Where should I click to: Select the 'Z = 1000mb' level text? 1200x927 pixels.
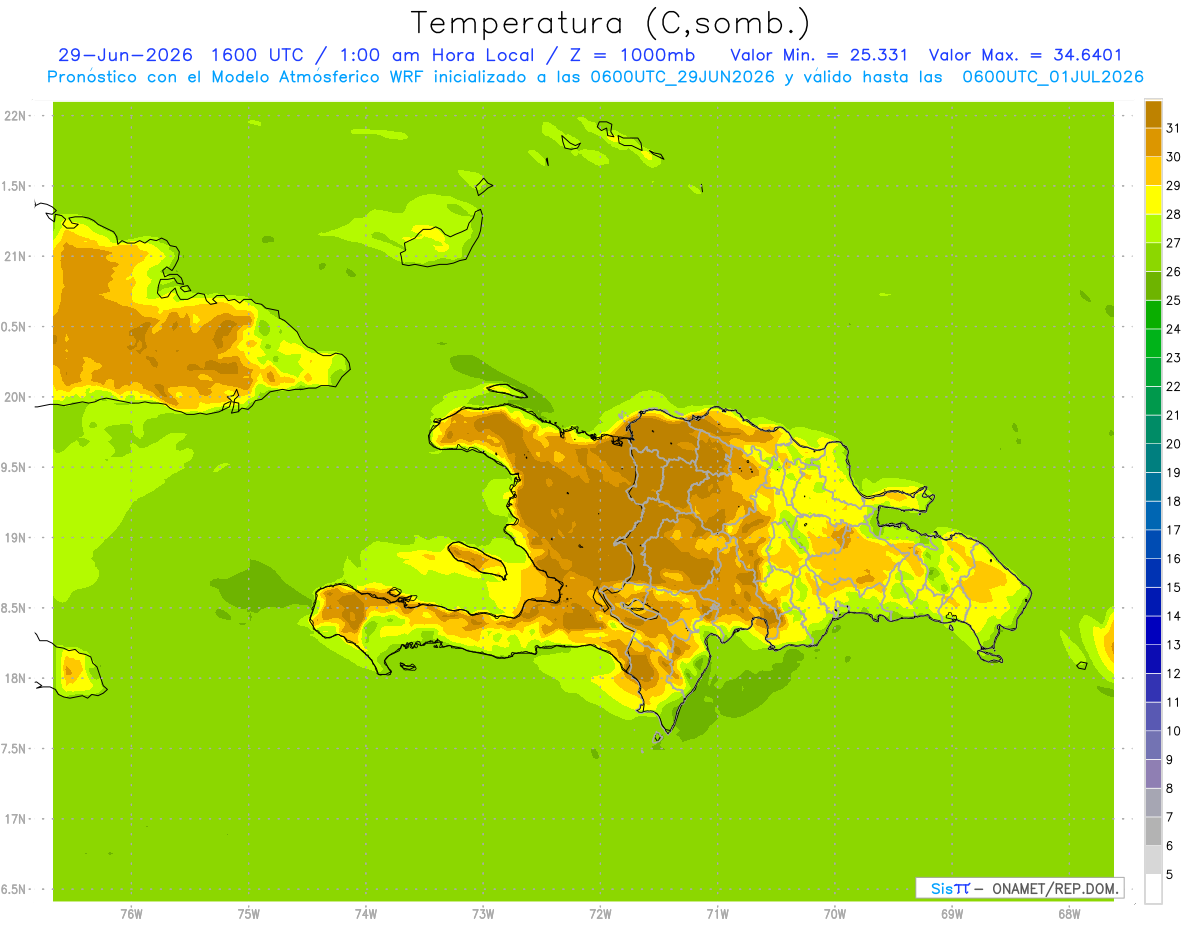click(632, 55)
